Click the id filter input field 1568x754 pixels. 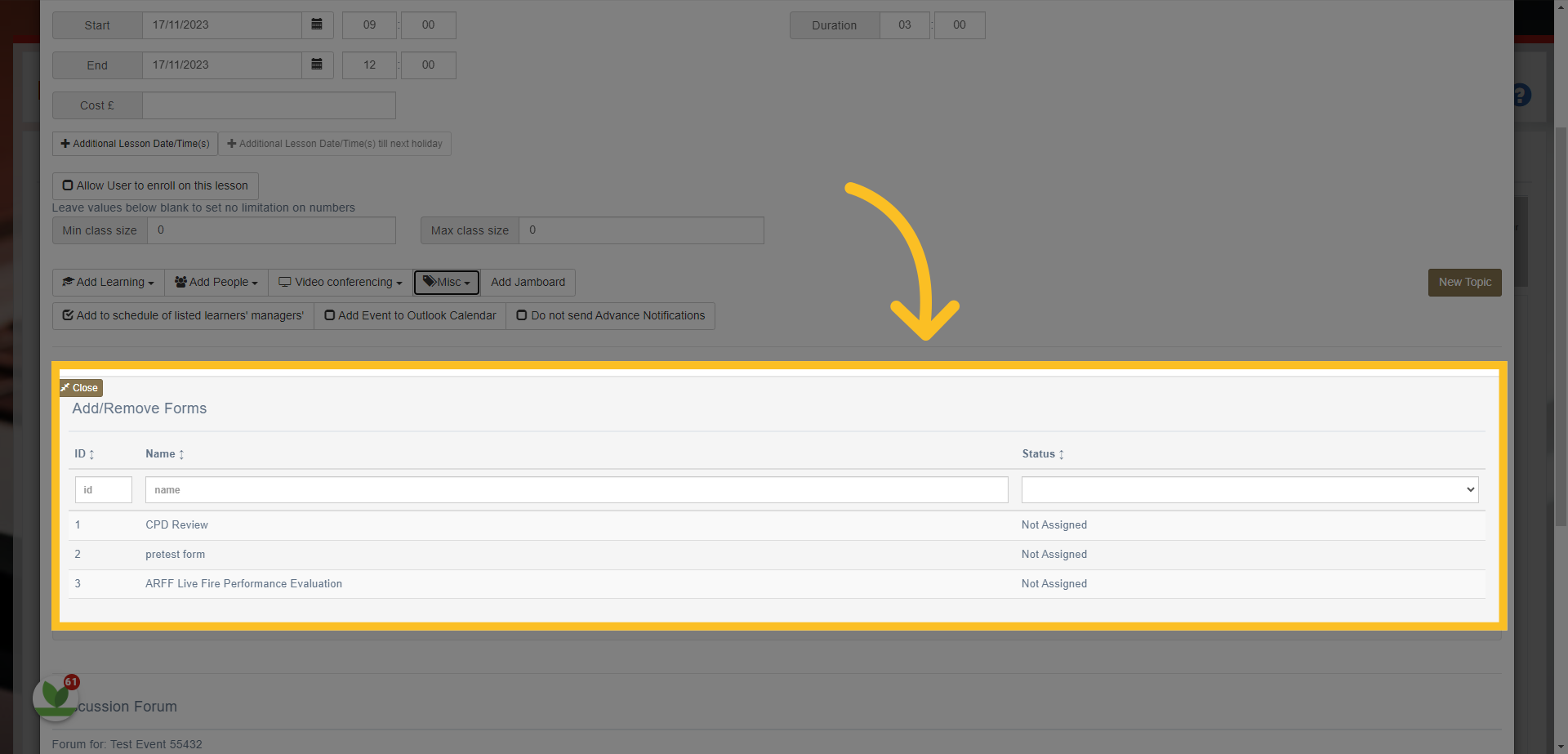pos(104,489)
